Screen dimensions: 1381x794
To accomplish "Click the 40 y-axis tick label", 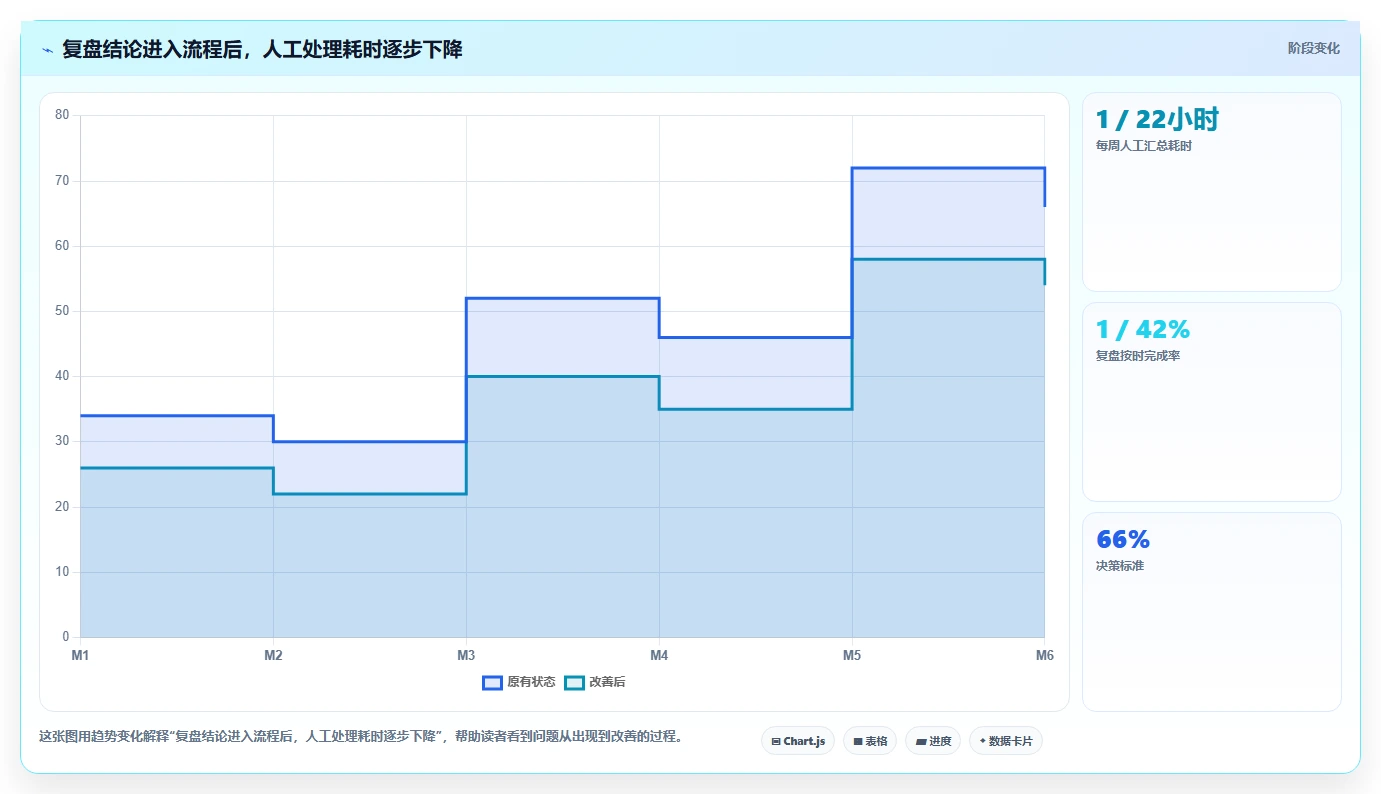I will pyautogui.click(x=62, y=376).
